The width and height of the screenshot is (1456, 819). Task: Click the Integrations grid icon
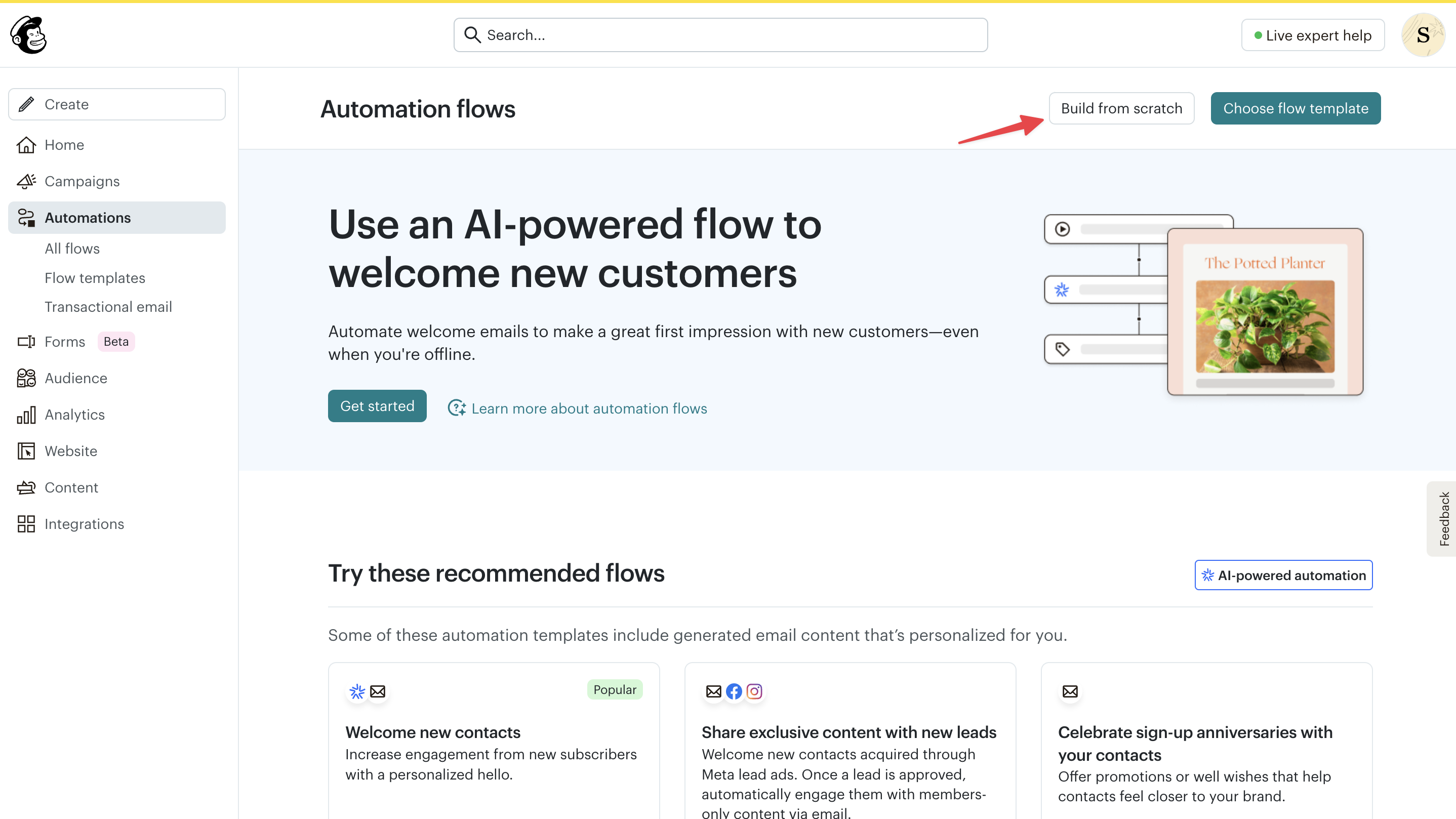26,524
